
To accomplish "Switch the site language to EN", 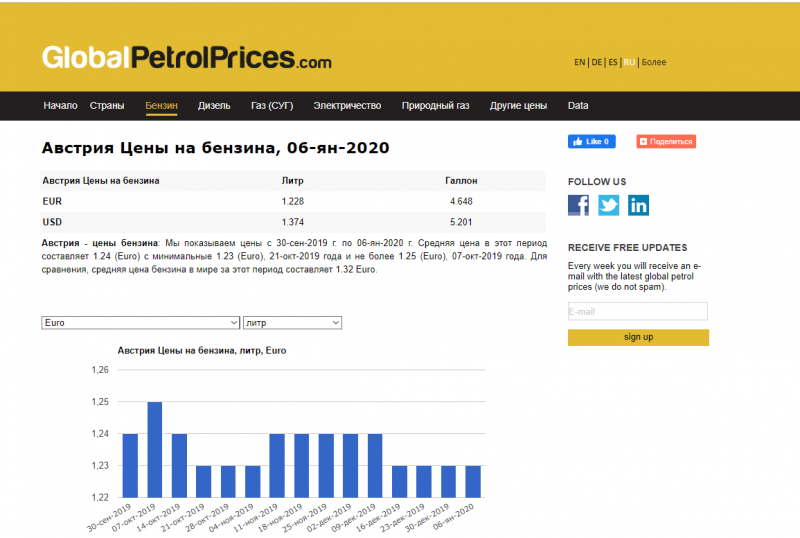I will (579, 62).
